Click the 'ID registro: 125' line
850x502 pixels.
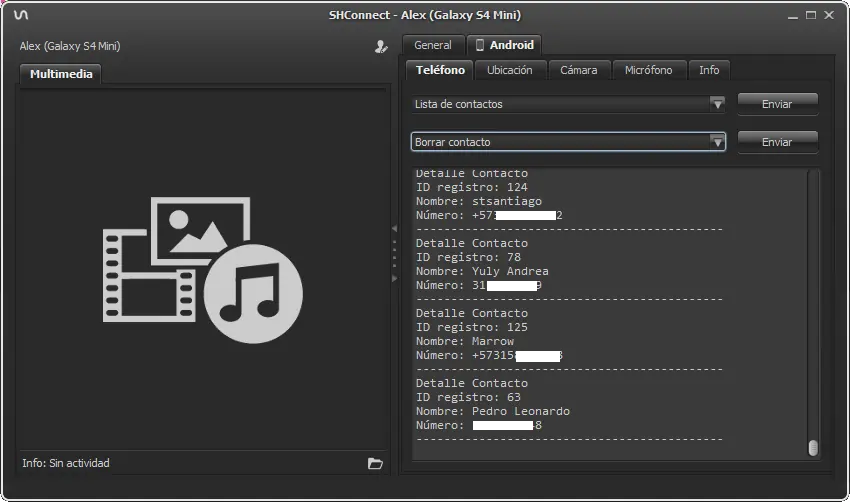pyautogui.click(x=472, y=327)
